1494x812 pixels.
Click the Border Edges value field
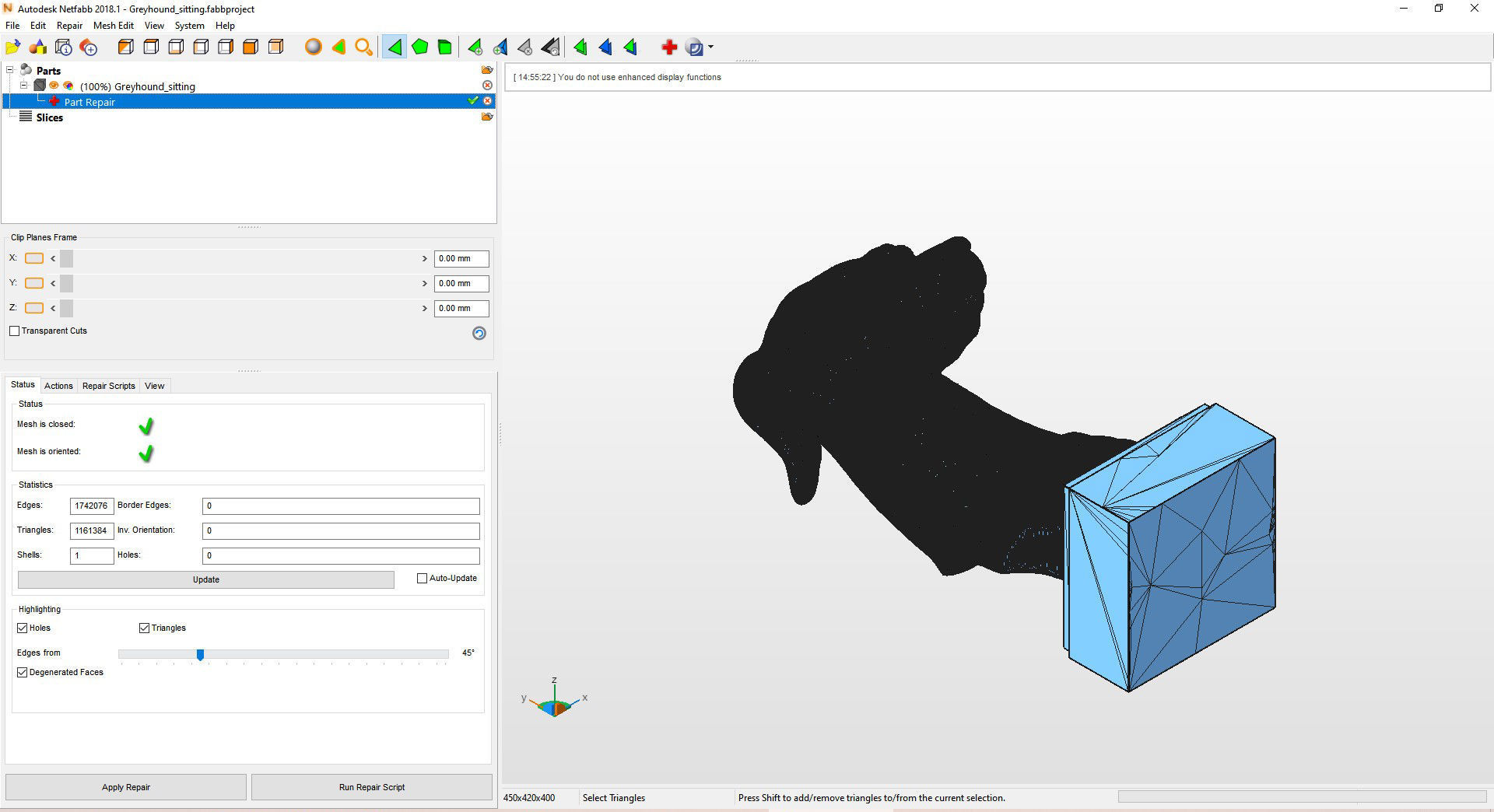[x=341, y=506]
